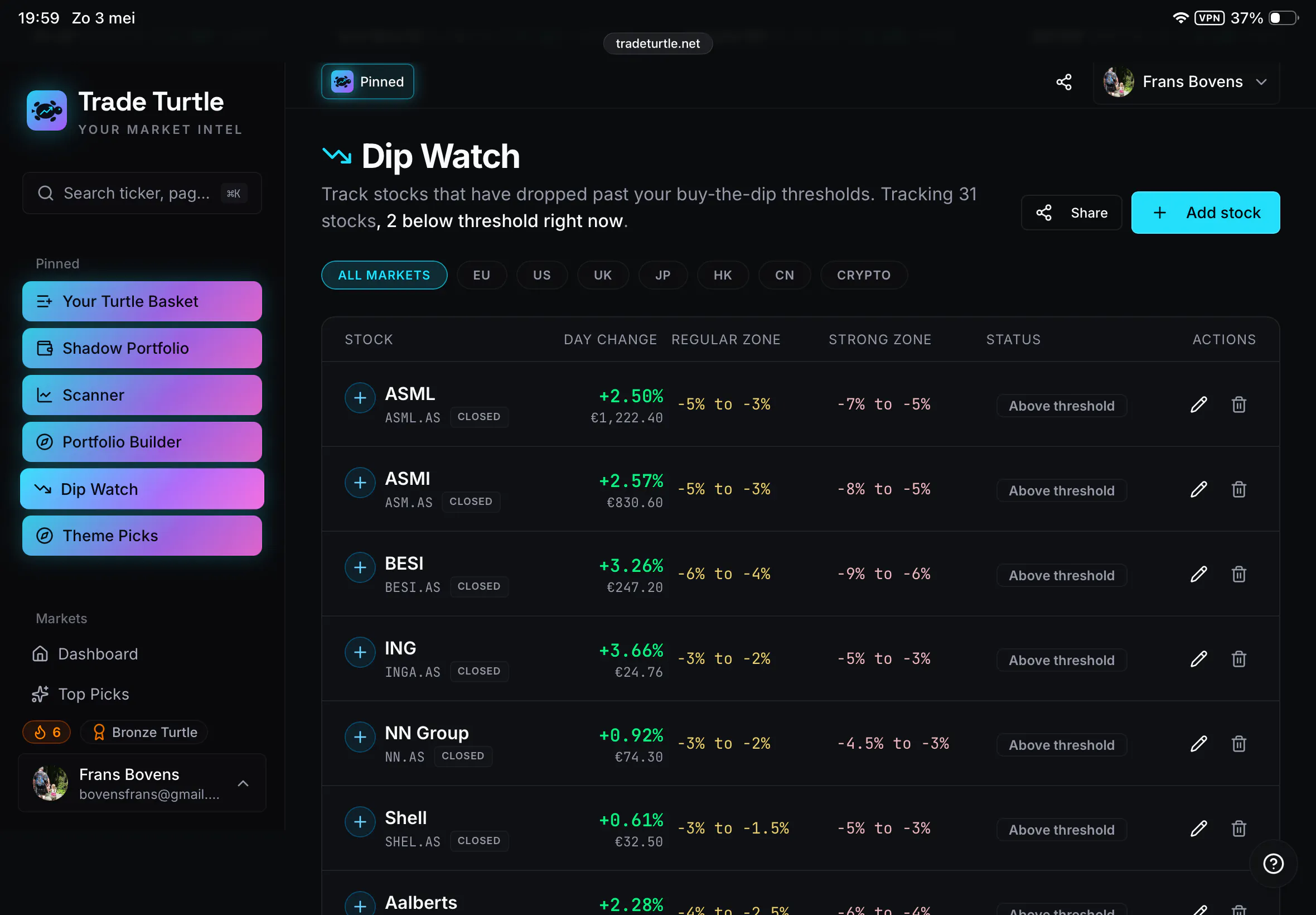The height and width of the screenshot is (915, 1316).
Task: Filter by JP market
Action: (x=662, y=276)
